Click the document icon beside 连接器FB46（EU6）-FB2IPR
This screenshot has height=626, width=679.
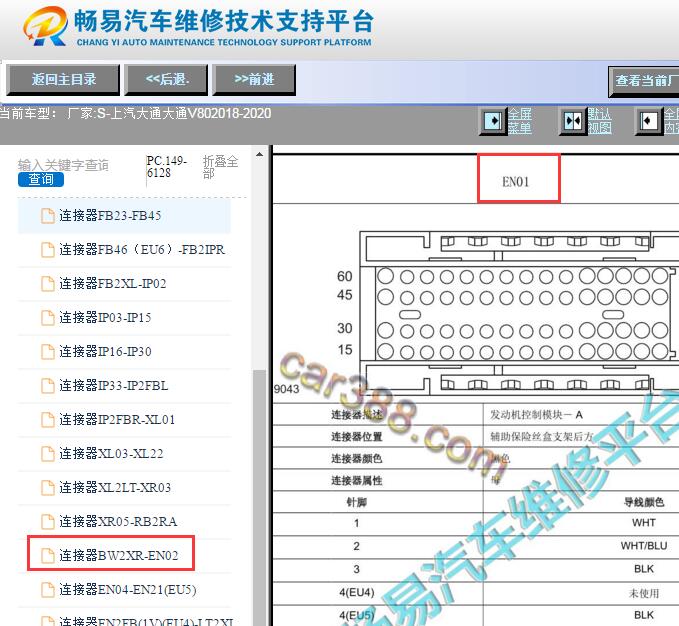pos(48,250)
